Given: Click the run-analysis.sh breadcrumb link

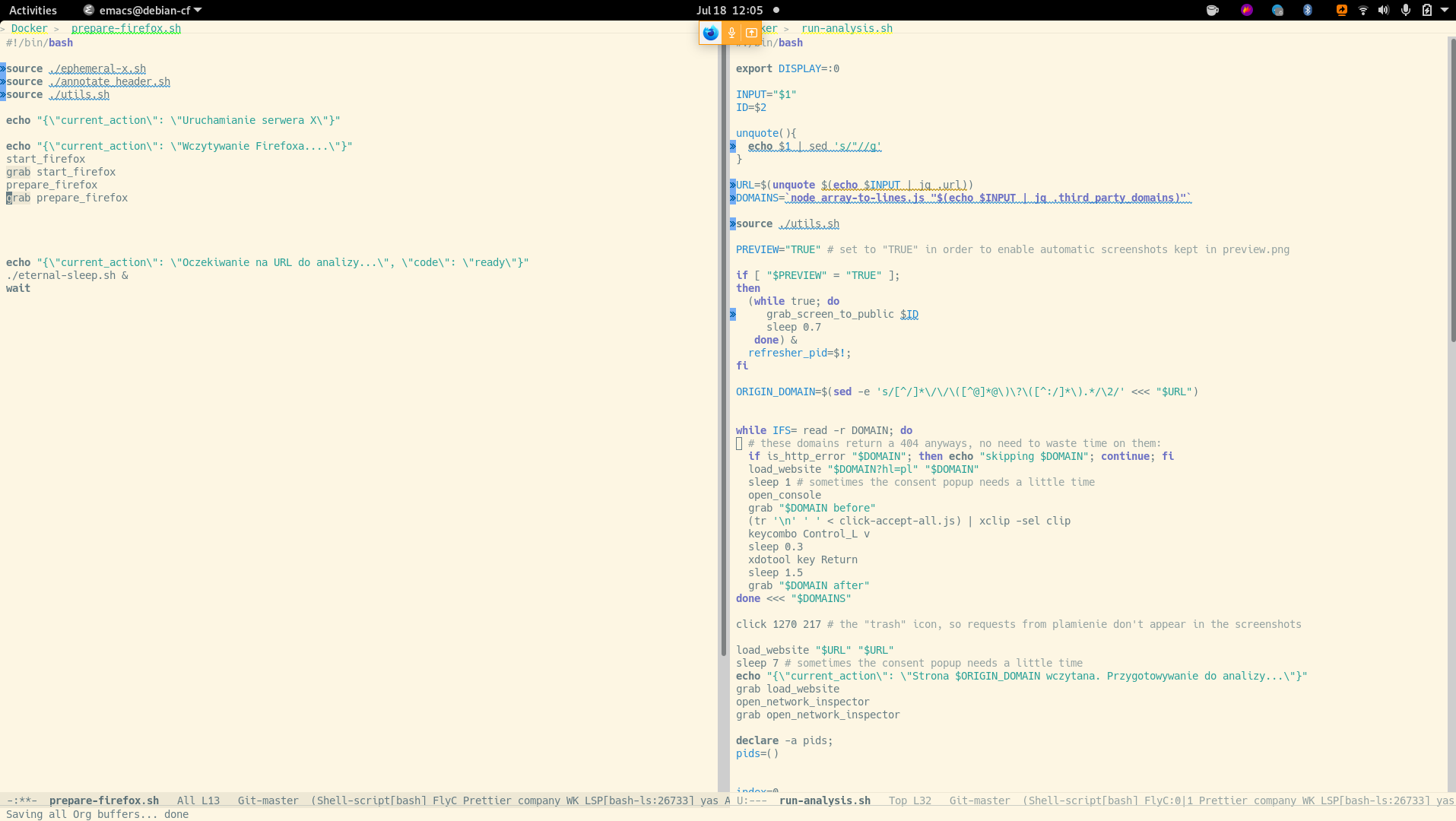Looking at the screenshot, I should tap(846, 28).
